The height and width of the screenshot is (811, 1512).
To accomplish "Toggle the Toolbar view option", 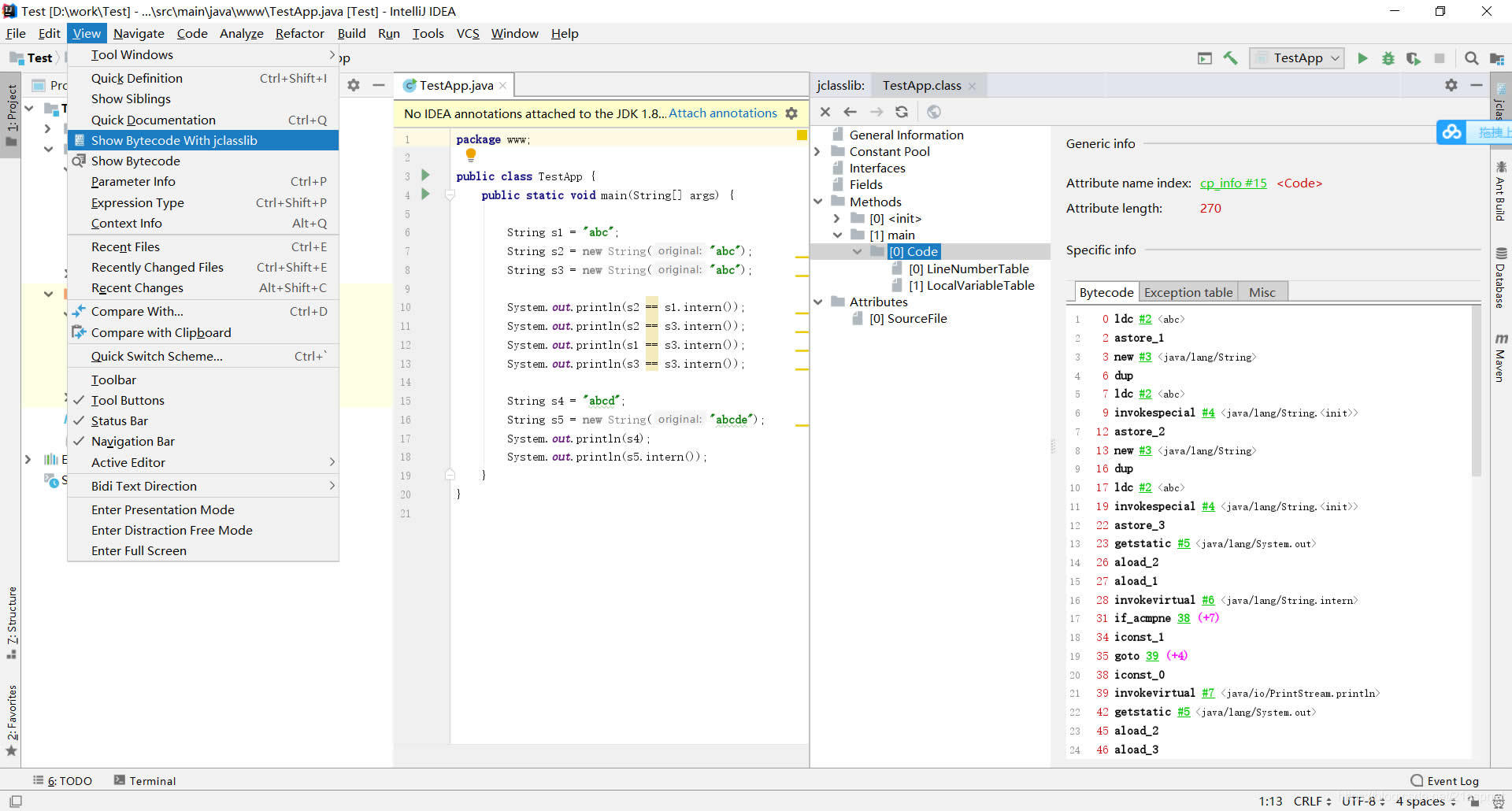I will click(203, 380).
